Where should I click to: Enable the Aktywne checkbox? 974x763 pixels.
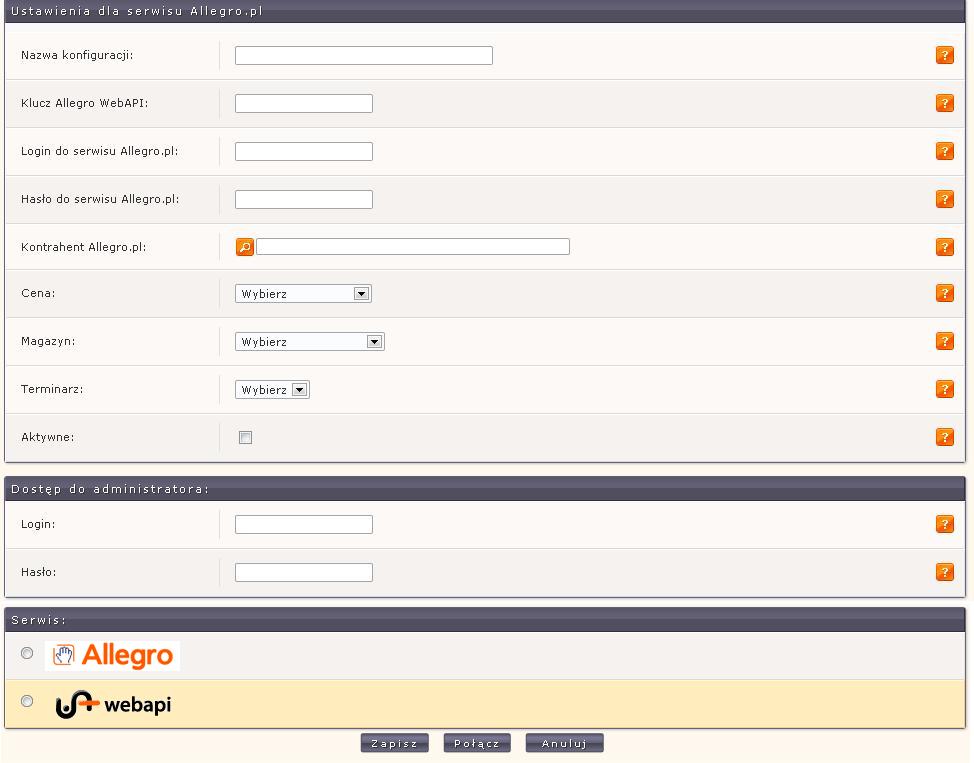point(246,438)
